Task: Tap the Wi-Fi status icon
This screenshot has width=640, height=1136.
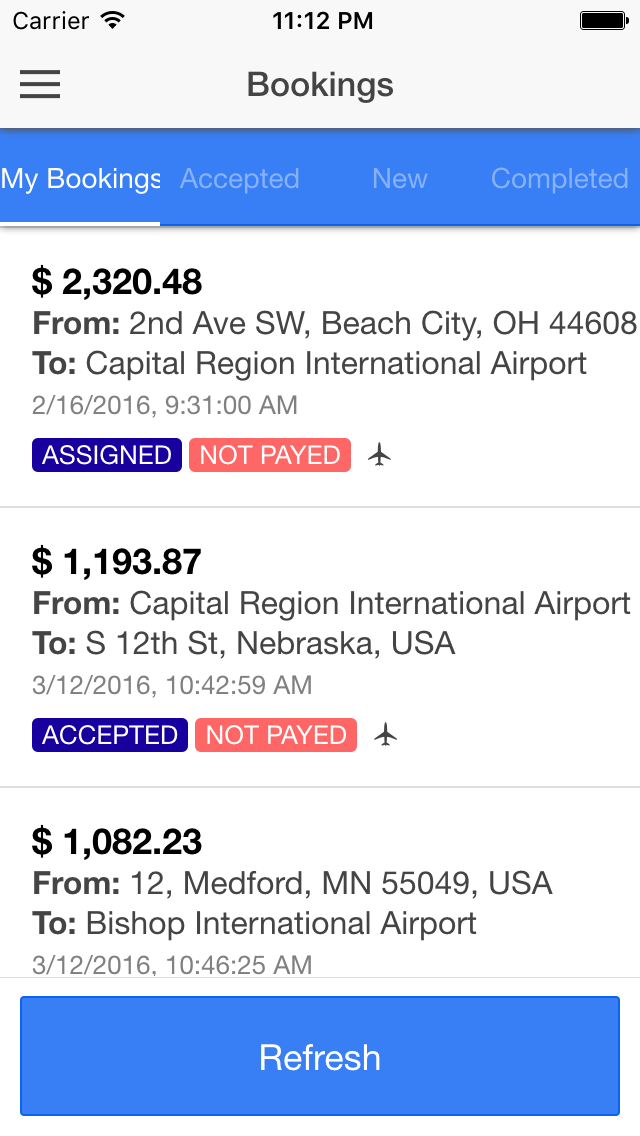Action: (x=113, y=20)
